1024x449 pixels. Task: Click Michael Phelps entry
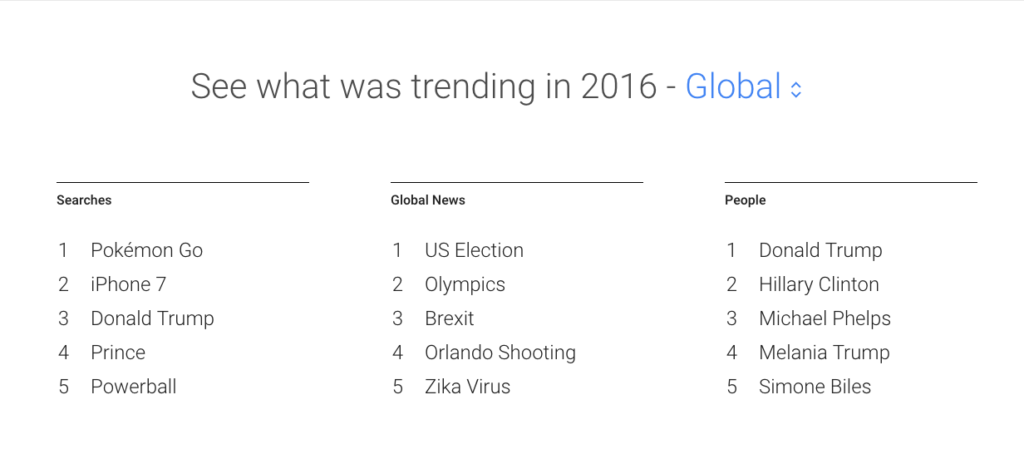pyautogui.click(x=825, y=318)
